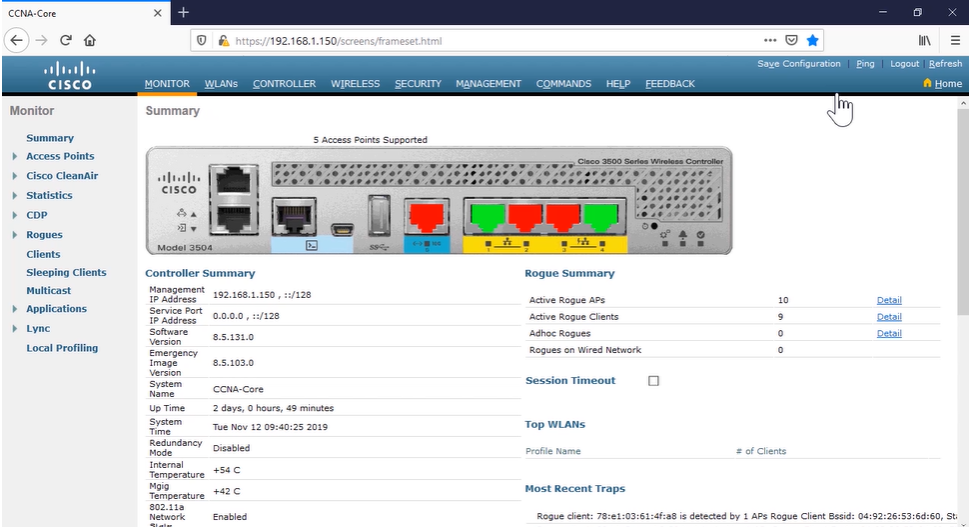Click the Up Time value text

tap(273, 408)
